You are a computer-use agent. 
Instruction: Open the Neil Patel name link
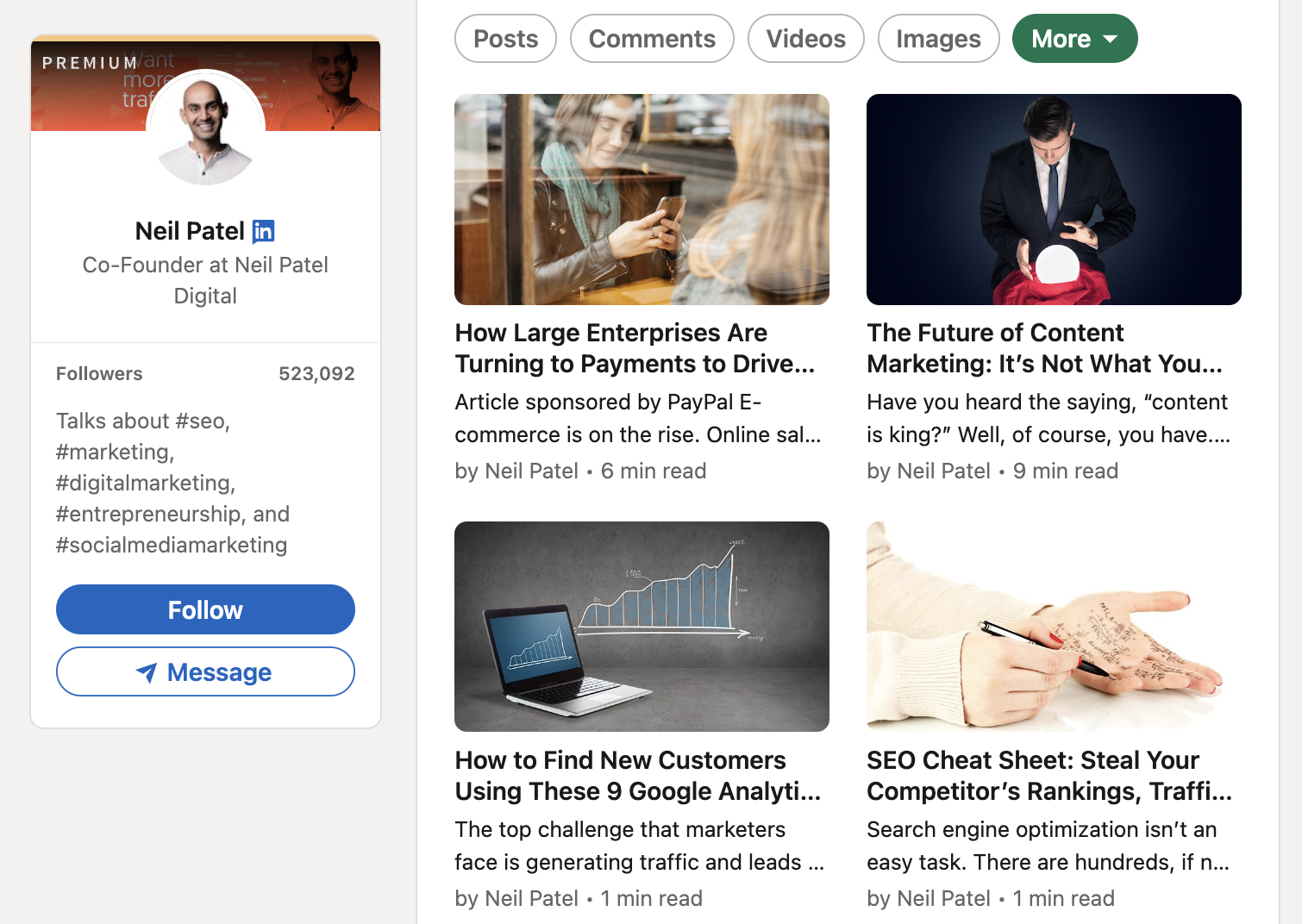pos(190,231)
